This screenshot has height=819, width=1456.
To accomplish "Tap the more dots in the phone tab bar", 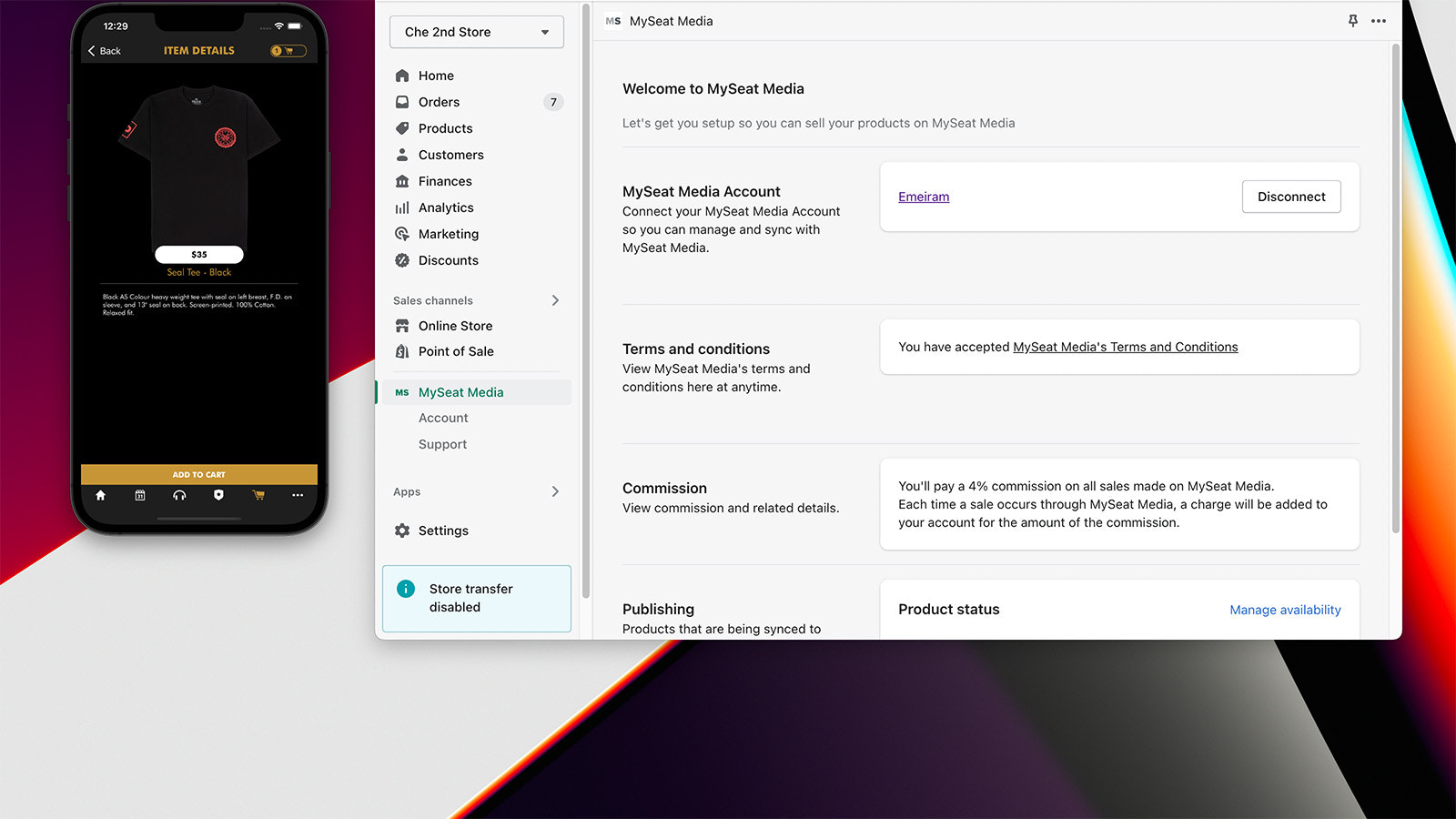I will pos(298,495).
